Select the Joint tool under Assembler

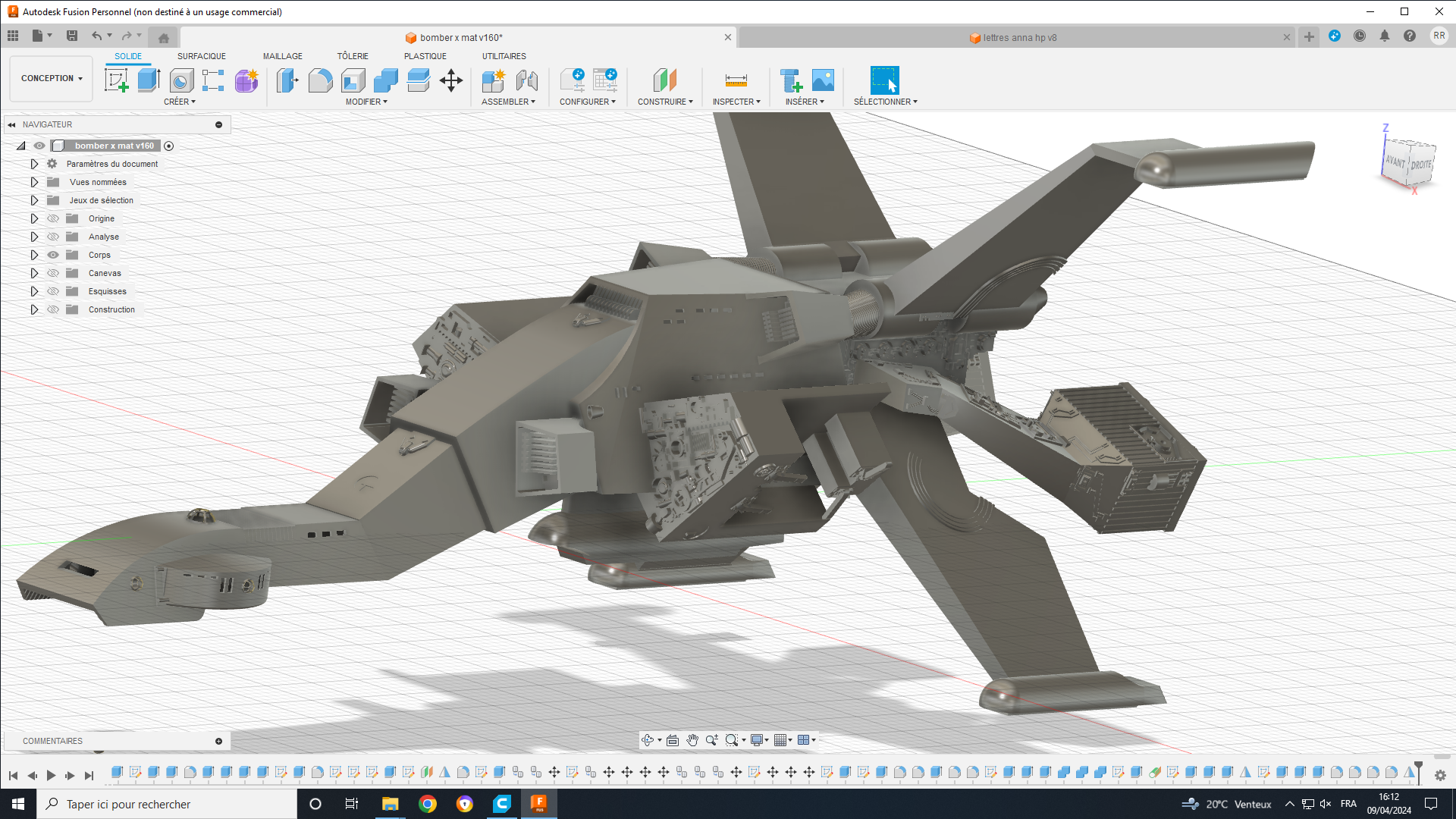click(526, 80)
